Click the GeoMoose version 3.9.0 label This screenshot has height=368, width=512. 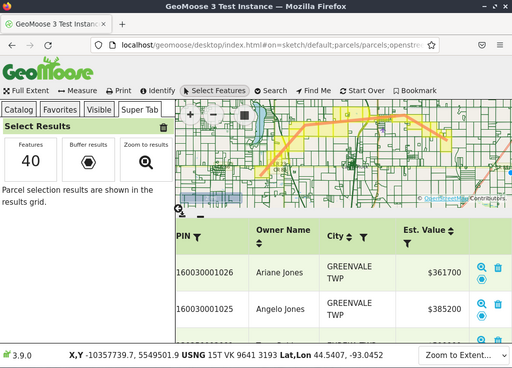(22, 355)
